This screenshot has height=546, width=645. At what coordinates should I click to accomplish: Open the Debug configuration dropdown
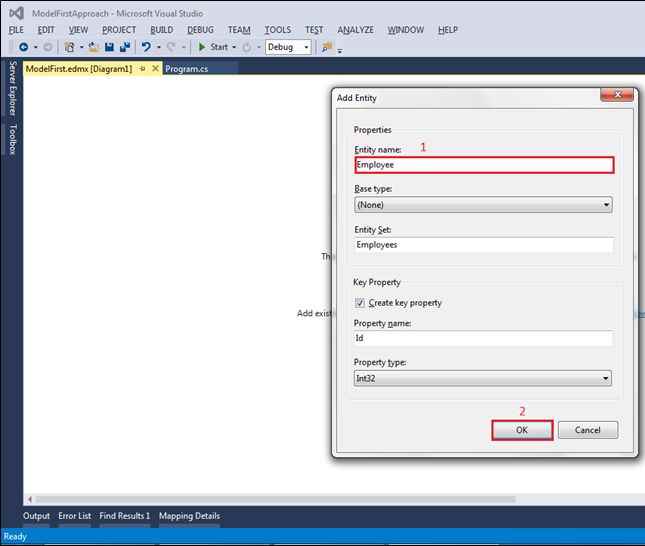[287, 47]
